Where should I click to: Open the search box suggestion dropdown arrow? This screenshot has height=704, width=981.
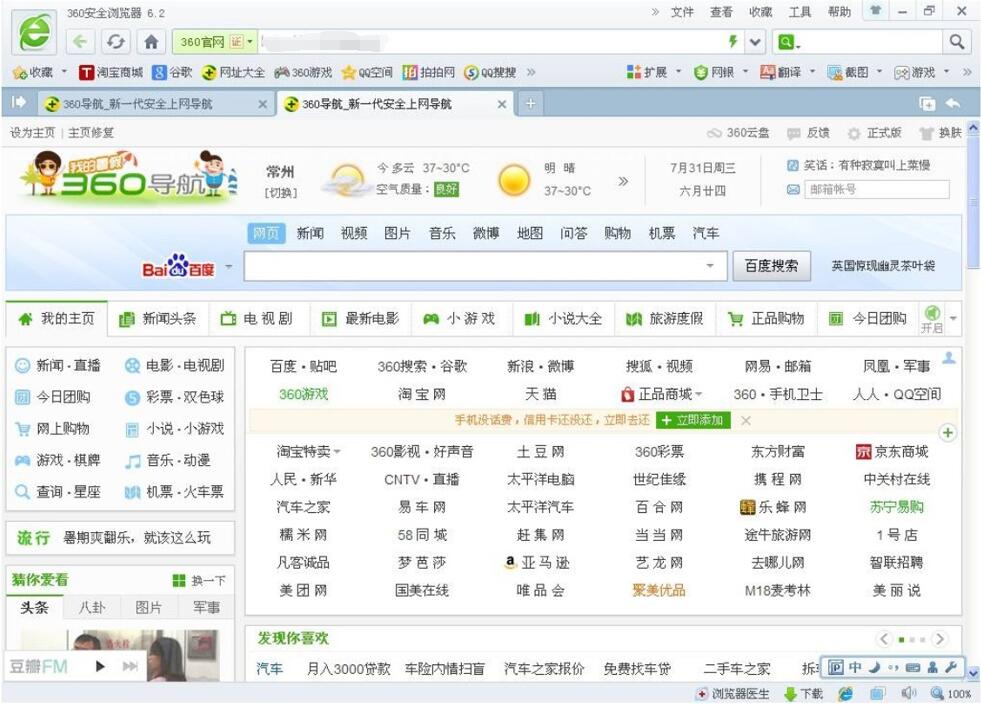pos(710,266)
